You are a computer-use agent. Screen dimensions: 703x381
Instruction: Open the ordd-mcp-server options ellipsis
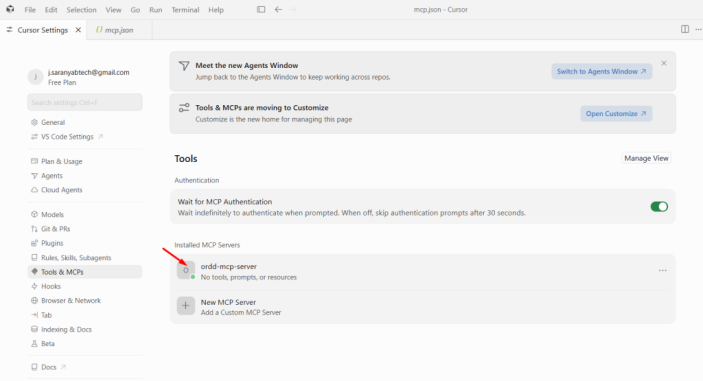tap(663, 270)
